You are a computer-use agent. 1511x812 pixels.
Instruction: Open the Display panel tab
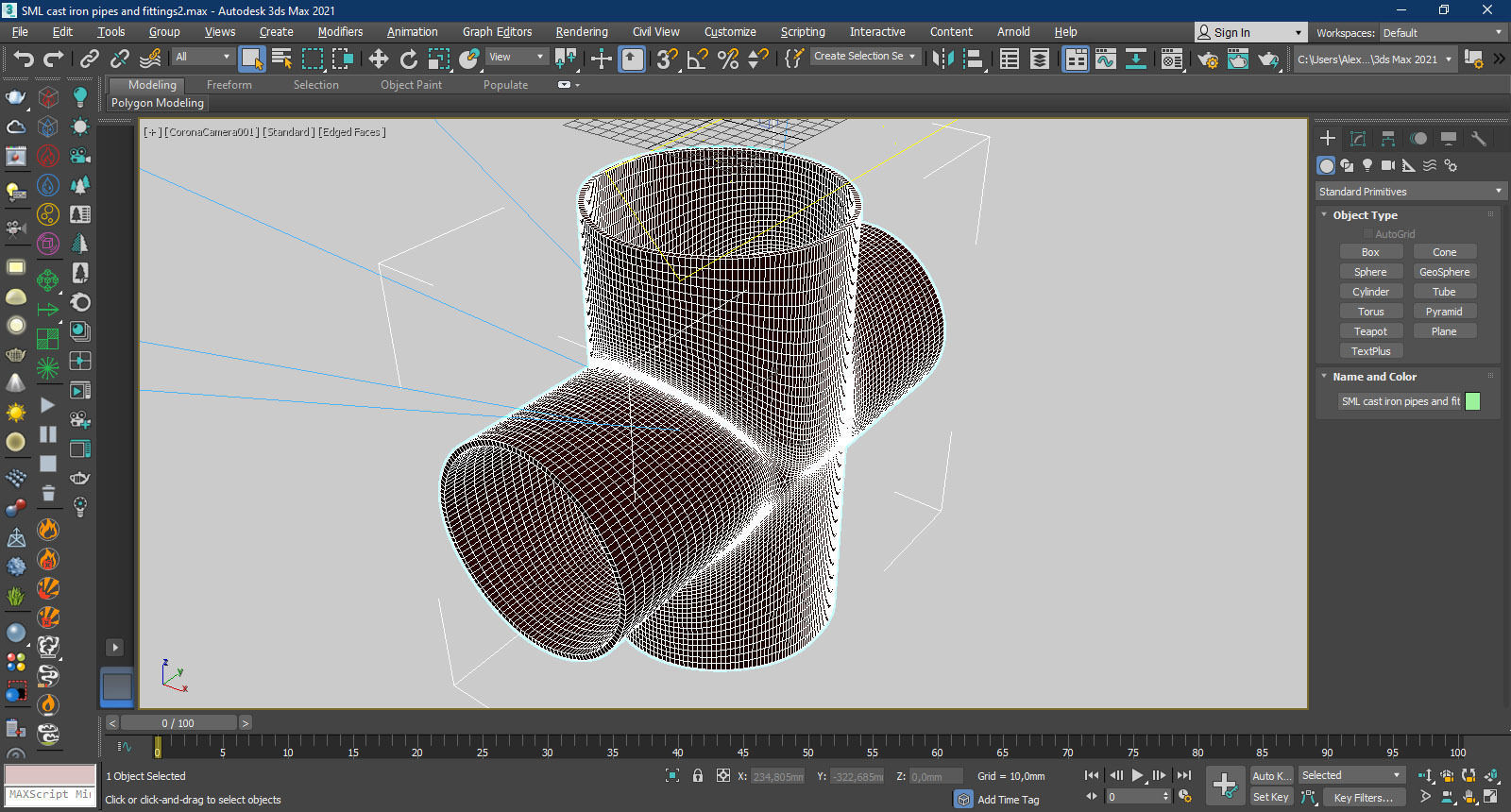click(x=1449, y=138)
